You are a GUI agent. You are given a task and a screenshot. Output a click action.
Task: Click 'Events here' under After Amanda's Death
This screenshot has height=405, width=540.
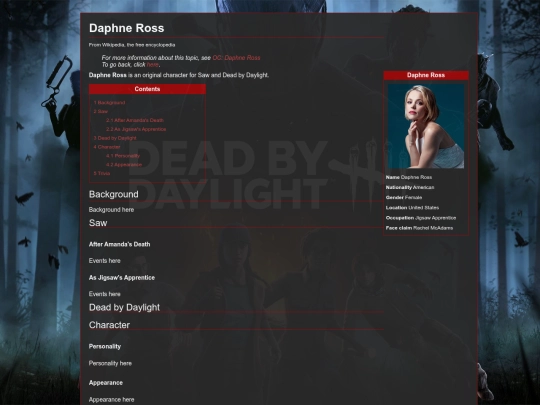point(105,261)
